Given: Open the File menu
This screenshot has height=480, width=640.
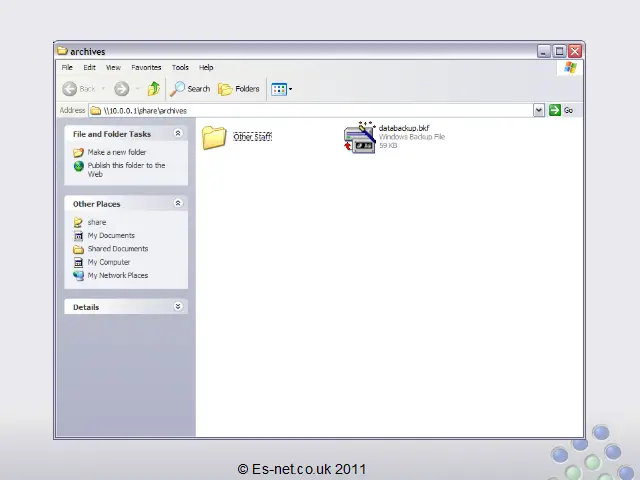Looking at the screenshot, I should [67, 67].
